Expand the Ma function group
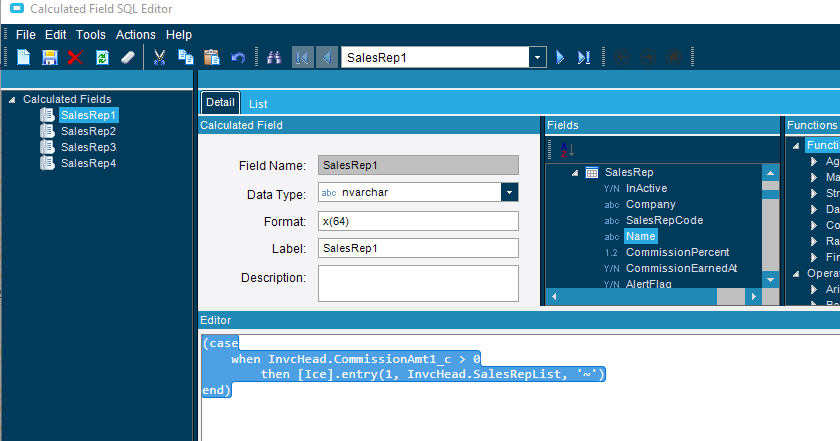Screen dimensions: 840x441 814,177
